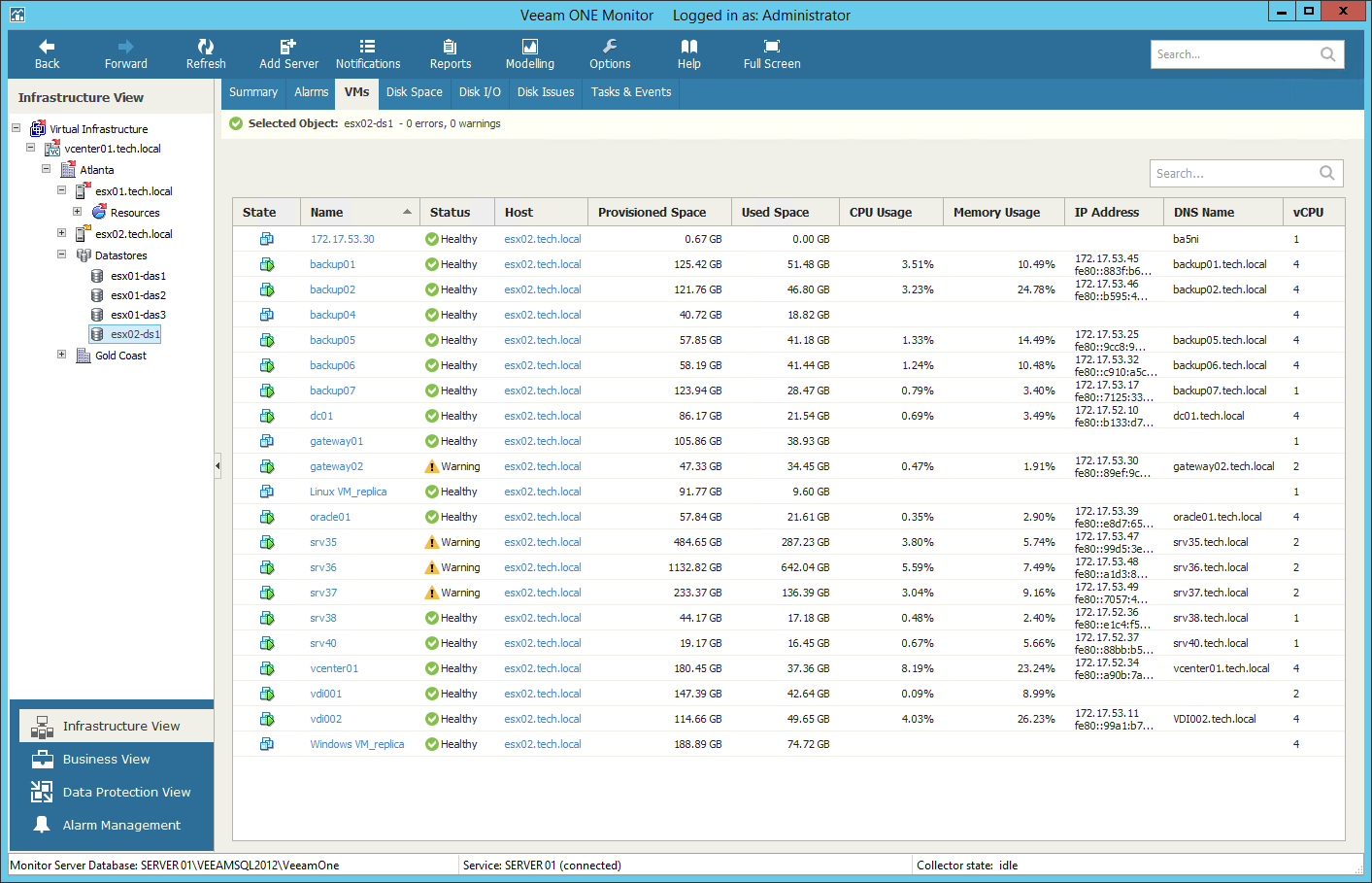
Task: Collapse the left Infrastructure pane splitter
Action: click(218, 466)
